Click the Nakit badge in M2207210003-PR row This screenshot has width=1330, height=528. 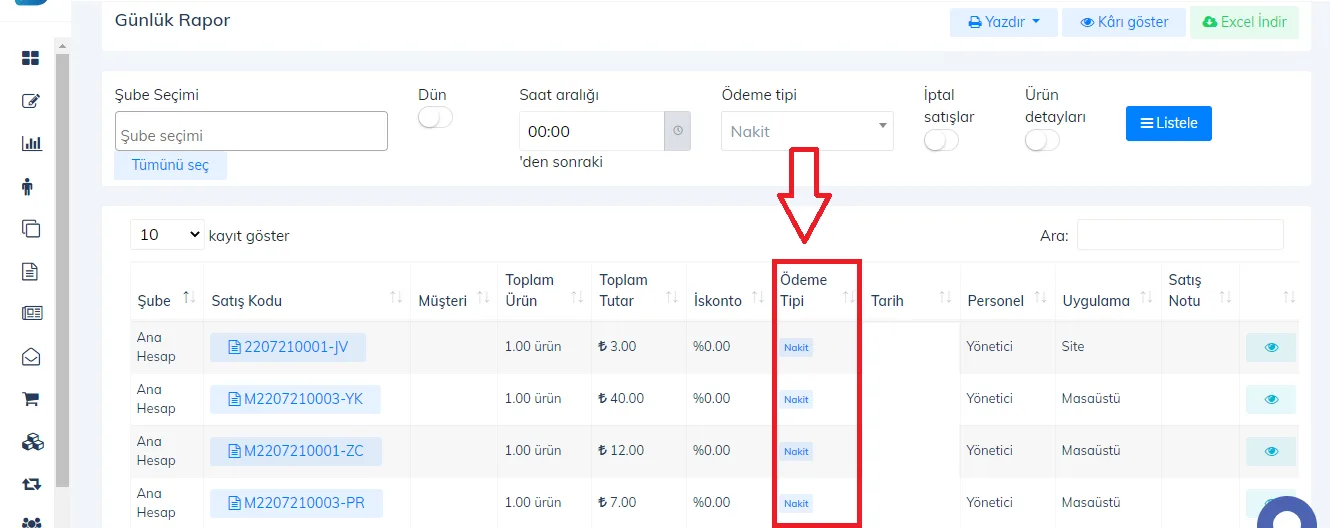(x=797, y=503)
